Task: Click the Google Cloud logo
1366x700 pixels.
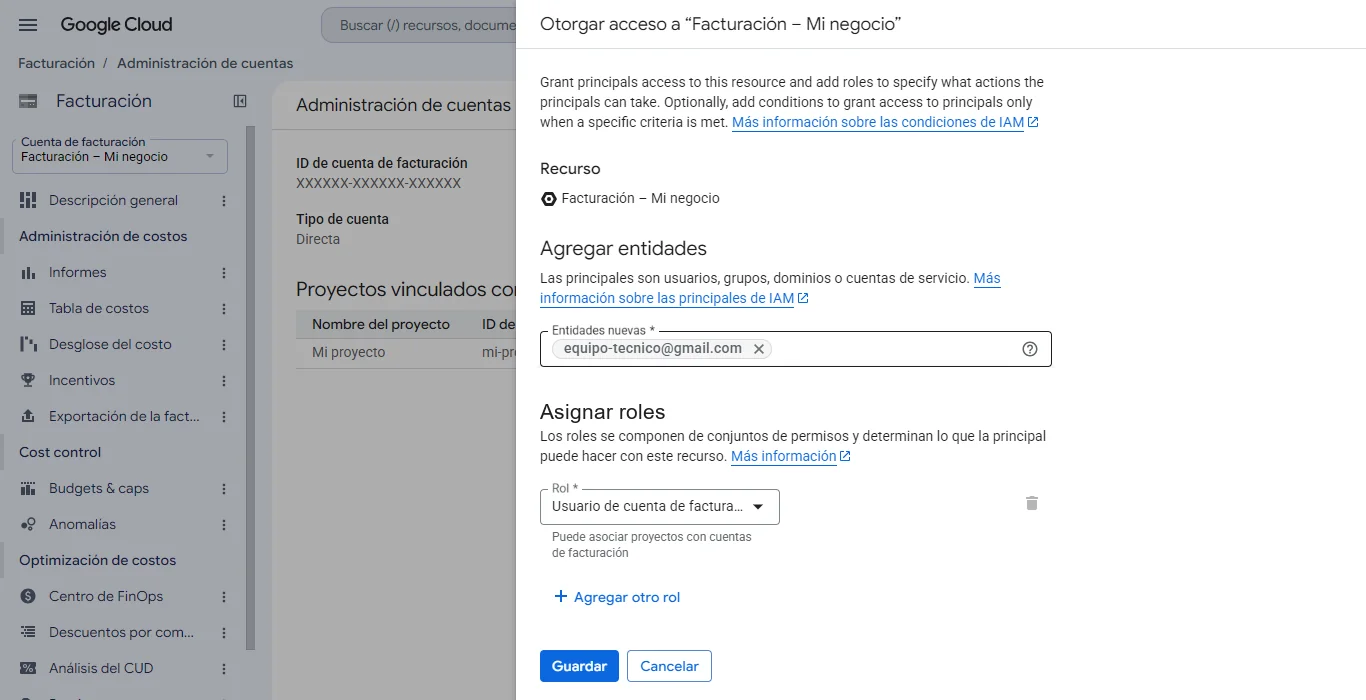Action: coord(116,25)
